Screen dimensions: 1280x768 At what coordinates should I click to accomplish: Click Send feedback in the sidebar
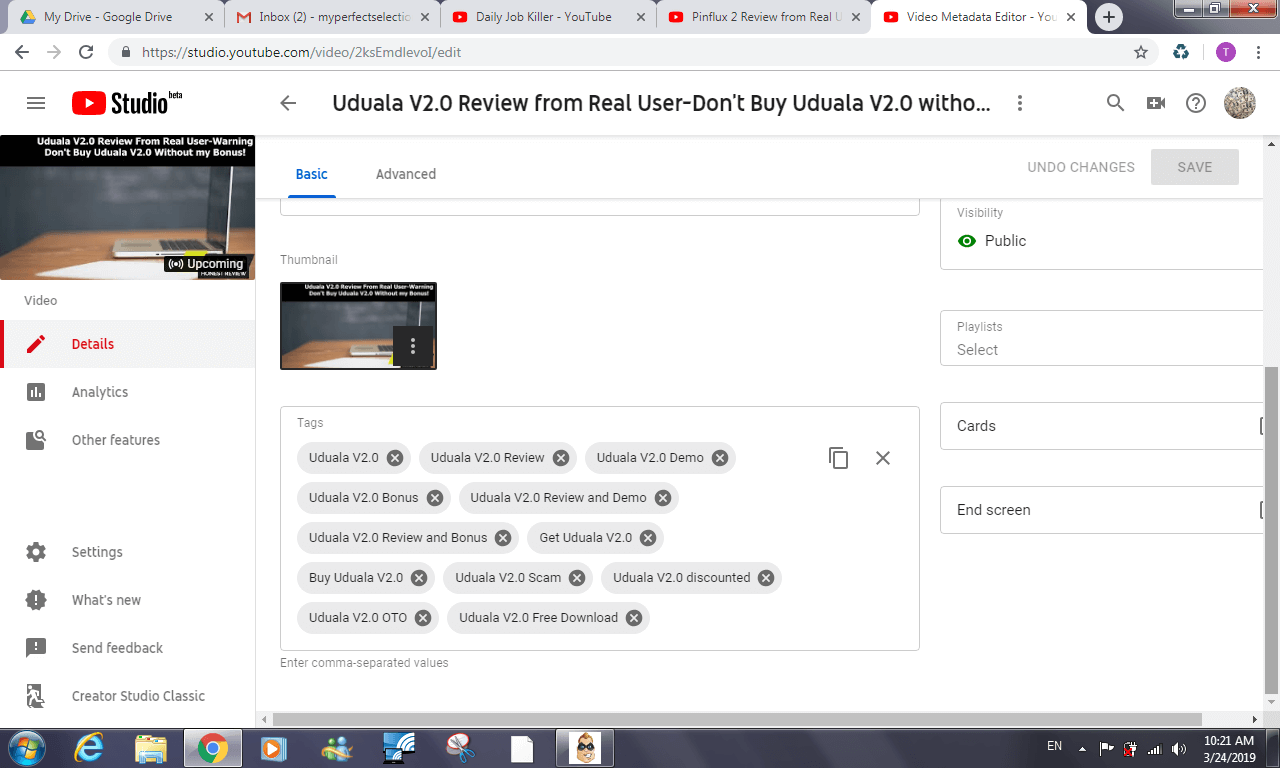pyautogui.click(x=128, y=648)
